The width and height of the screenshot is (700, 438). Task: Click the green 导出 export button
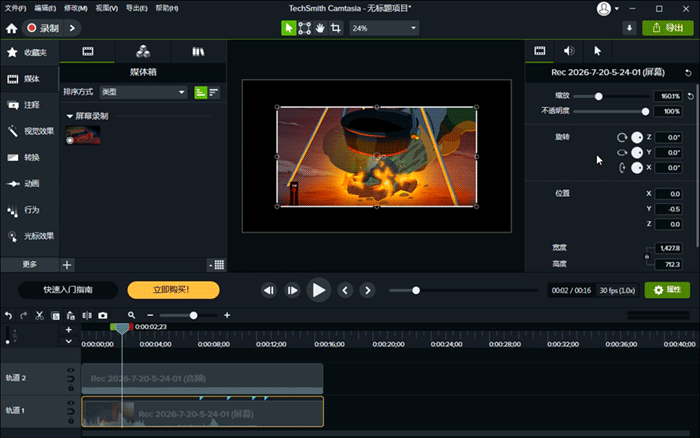(668, 28)
